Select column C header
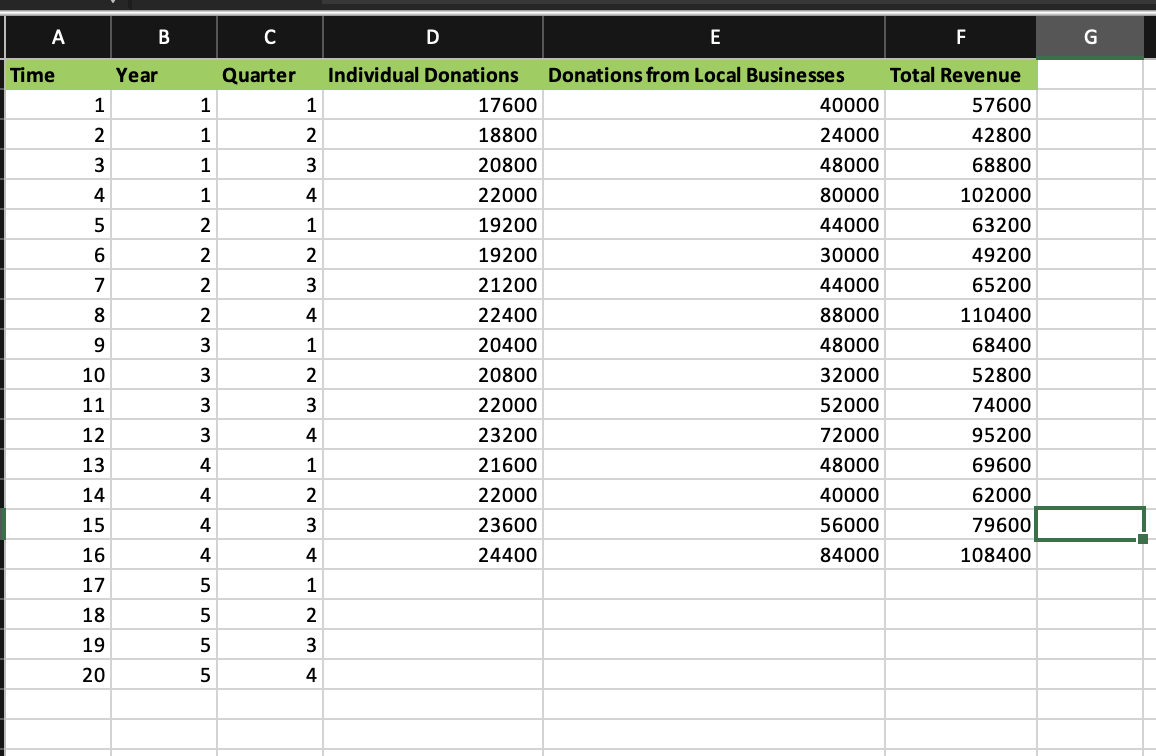The image size is (1156, 756). [270, 37]
